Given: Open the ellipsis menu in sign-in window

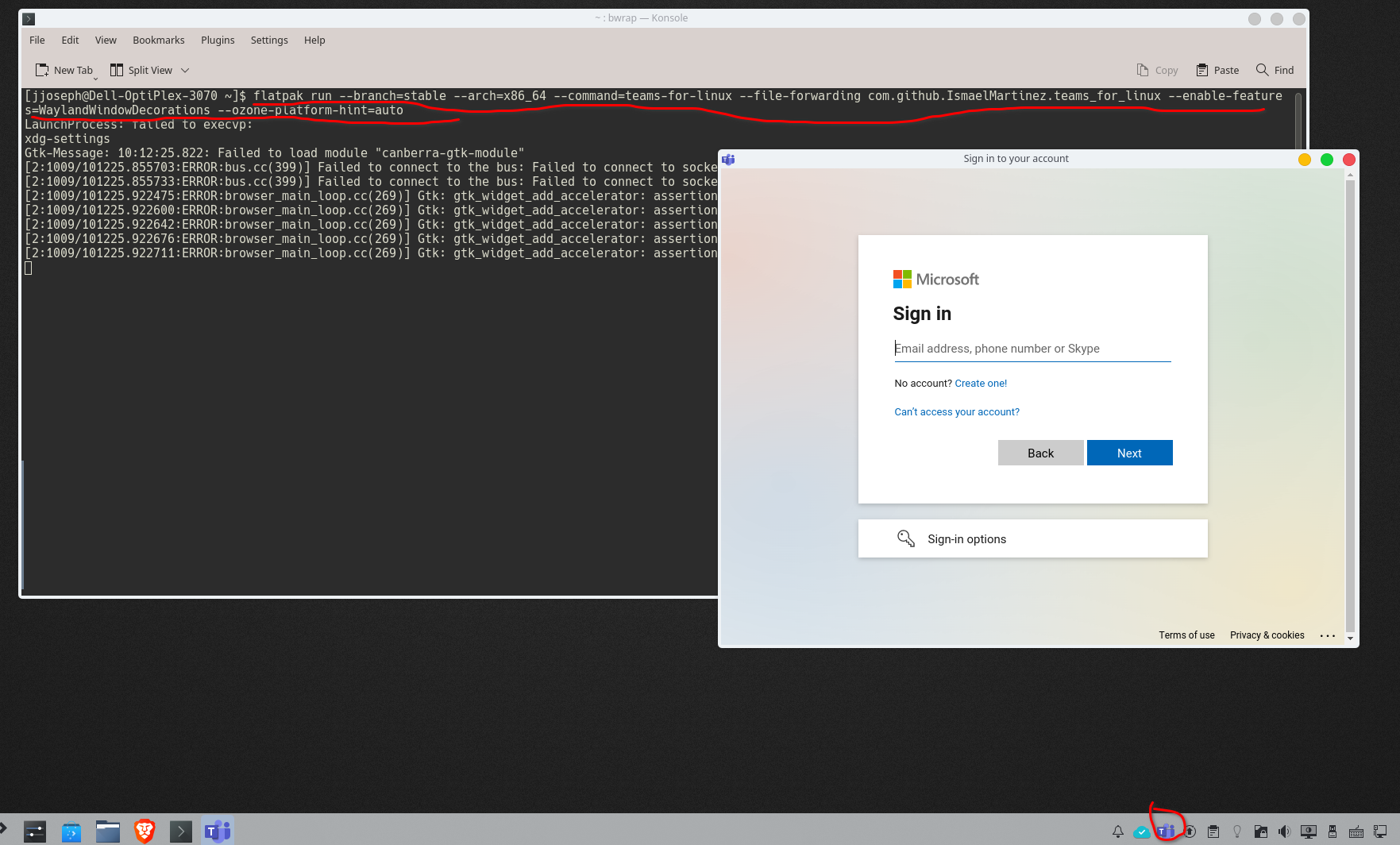Looking at the screenshot, I should [1329, 635].
